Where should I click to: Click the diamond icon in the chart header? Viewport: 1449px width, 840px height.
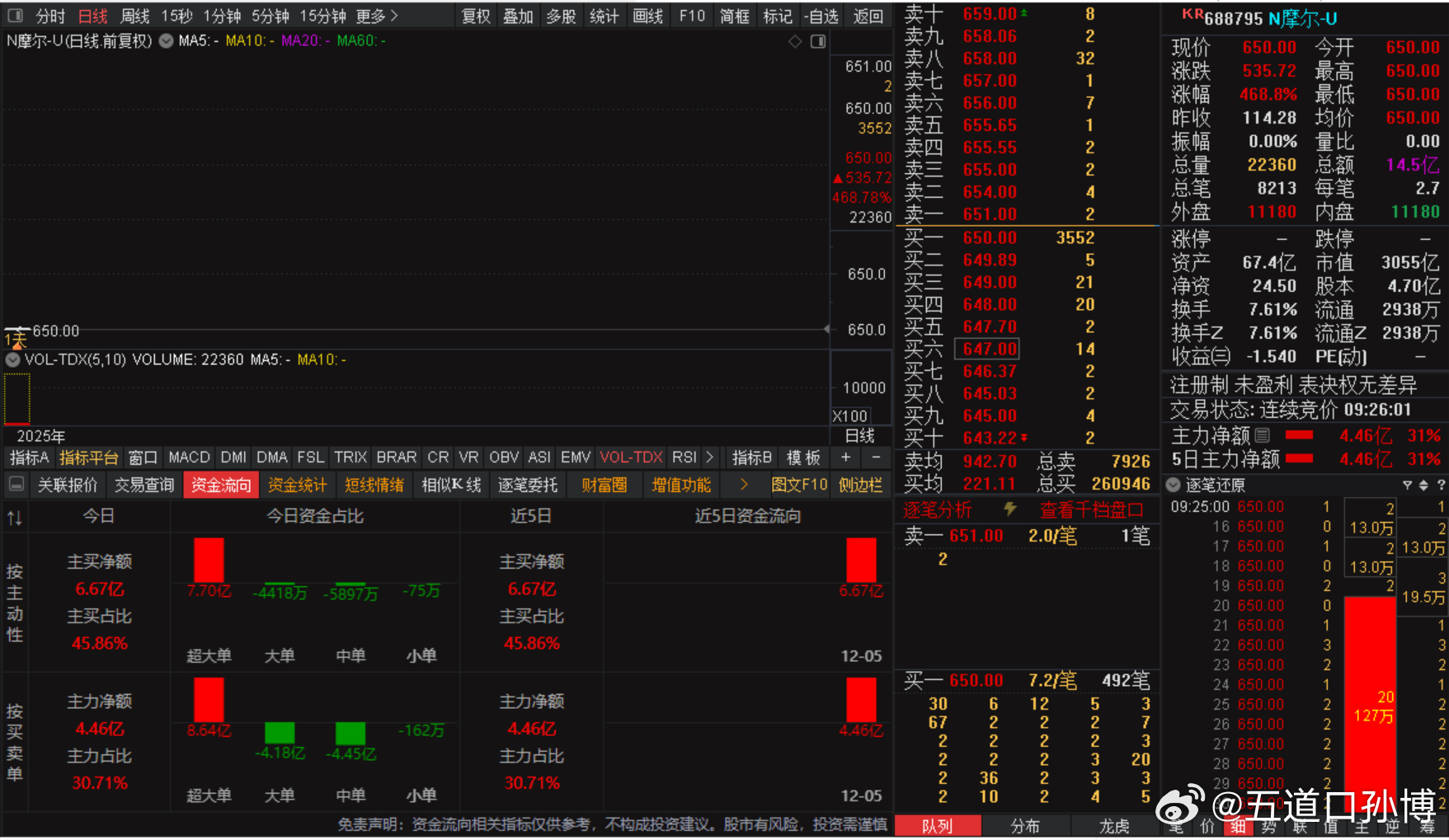(795, 41)
